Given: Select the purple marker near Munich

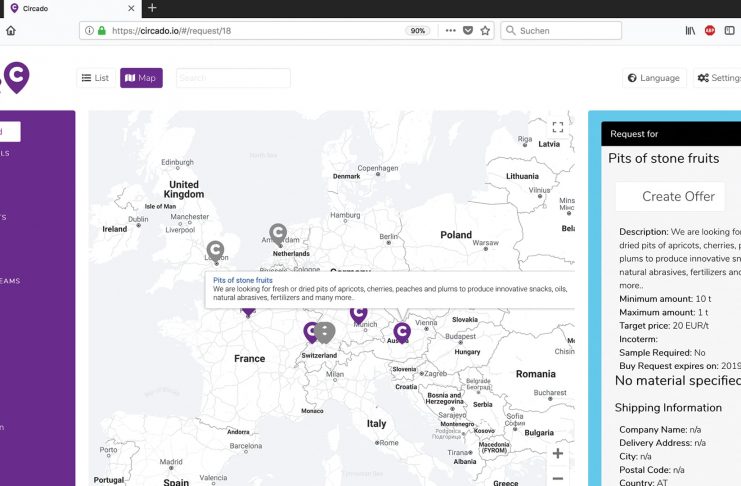Looking at the screenshot, I should coord(358,312).
